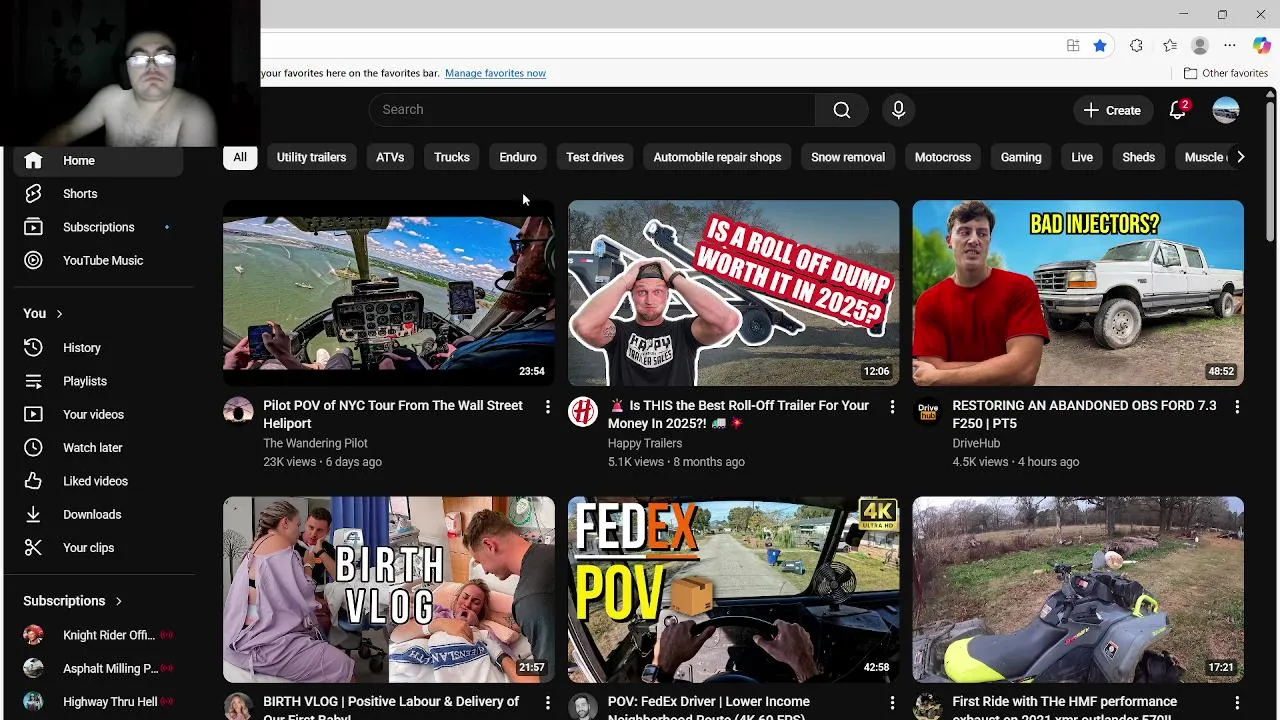
Task: Open options for Roll-Off Trailer video
Action: 892,407
